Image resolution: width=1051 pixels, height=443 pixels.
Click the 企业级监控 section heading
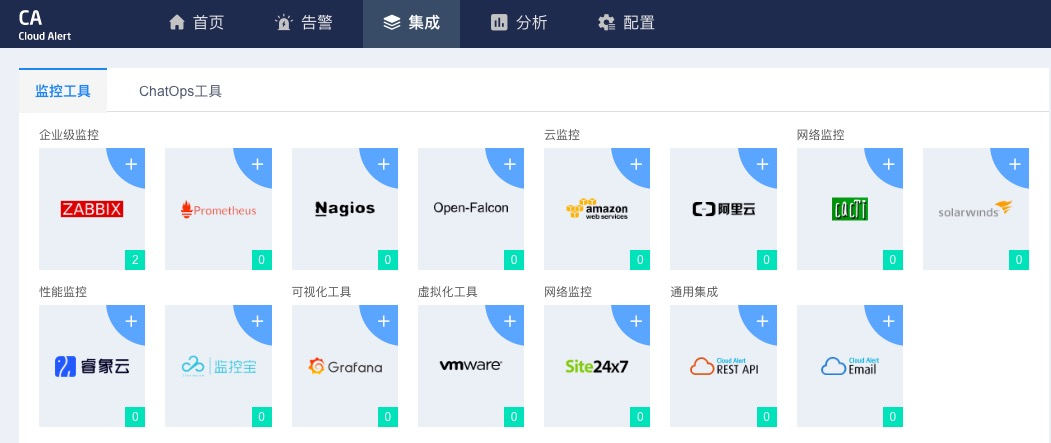[x=69, y=135]
